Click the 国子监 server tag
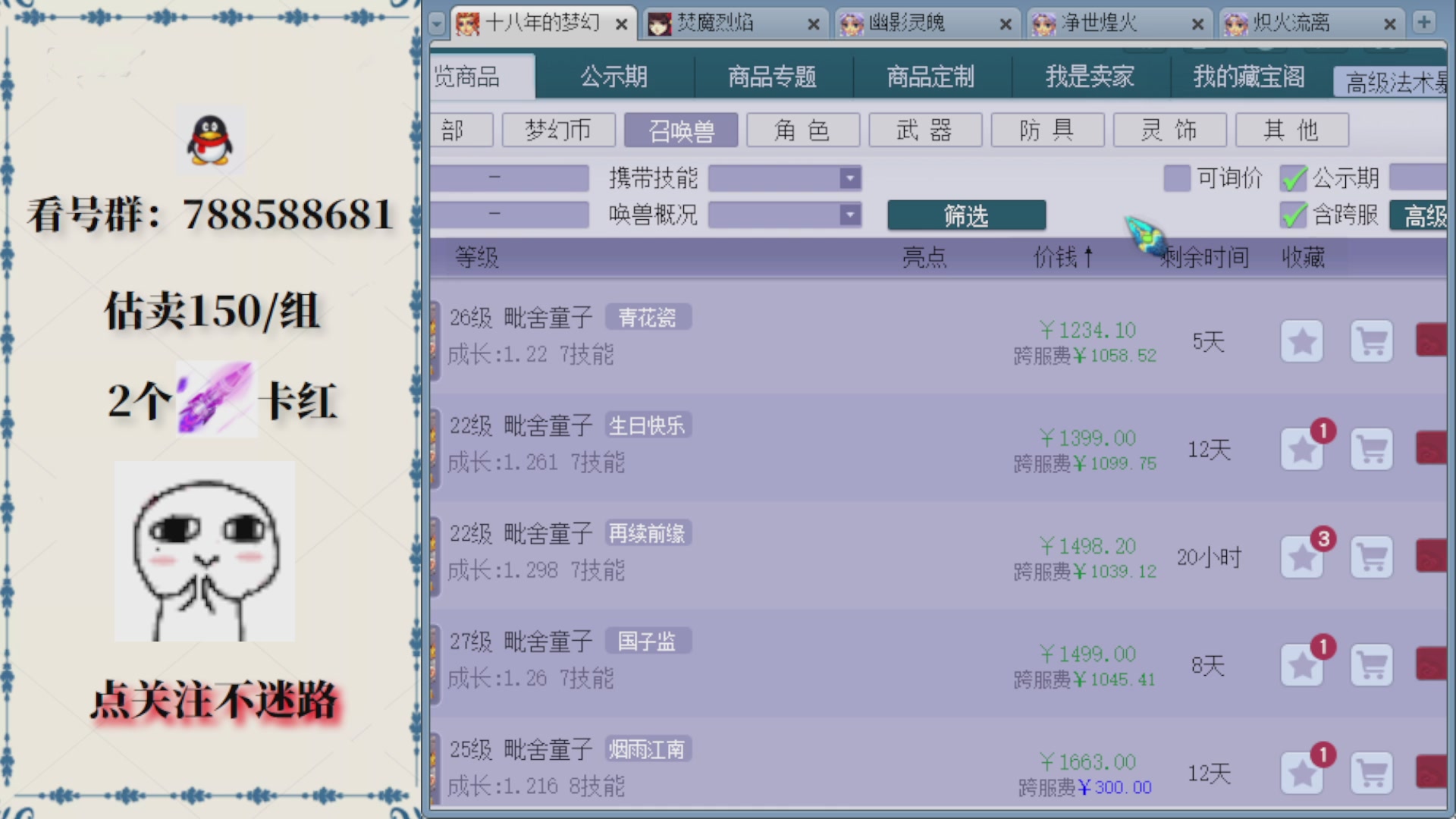 pyautogui.click(x=648, y=642)
